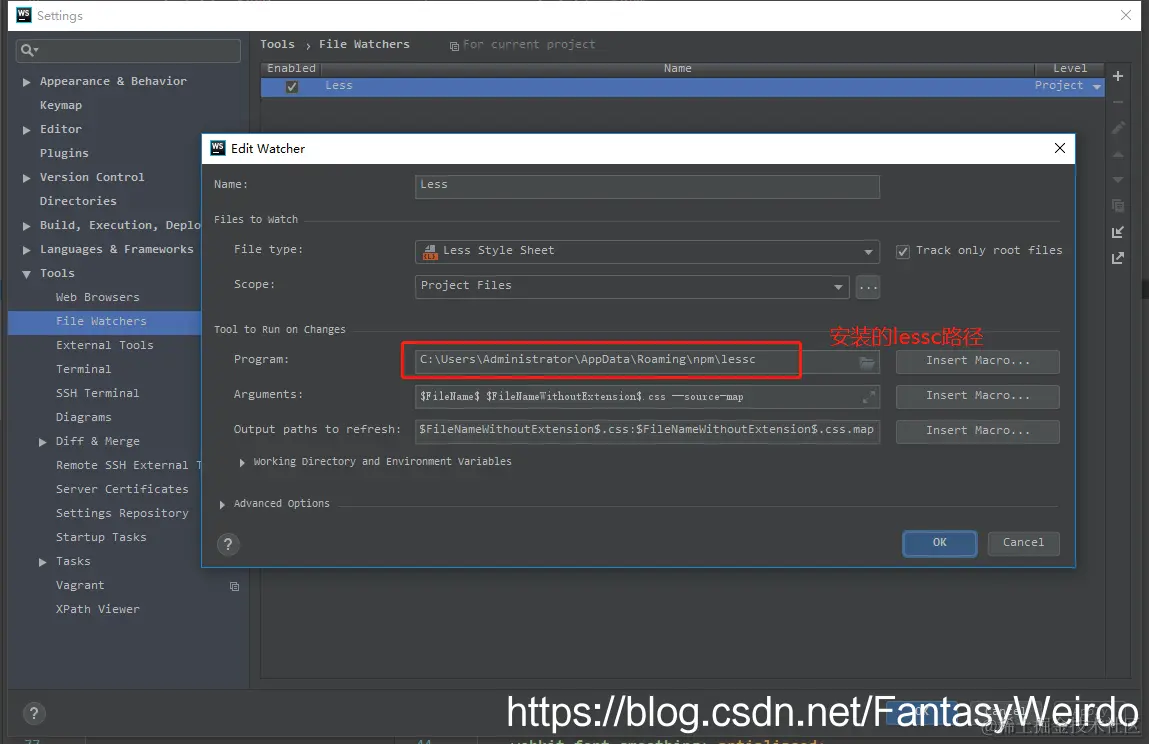This screenshot has height=744, width=1149.
Task: Click the Settings window help question icon
Action: click(34, 713)
